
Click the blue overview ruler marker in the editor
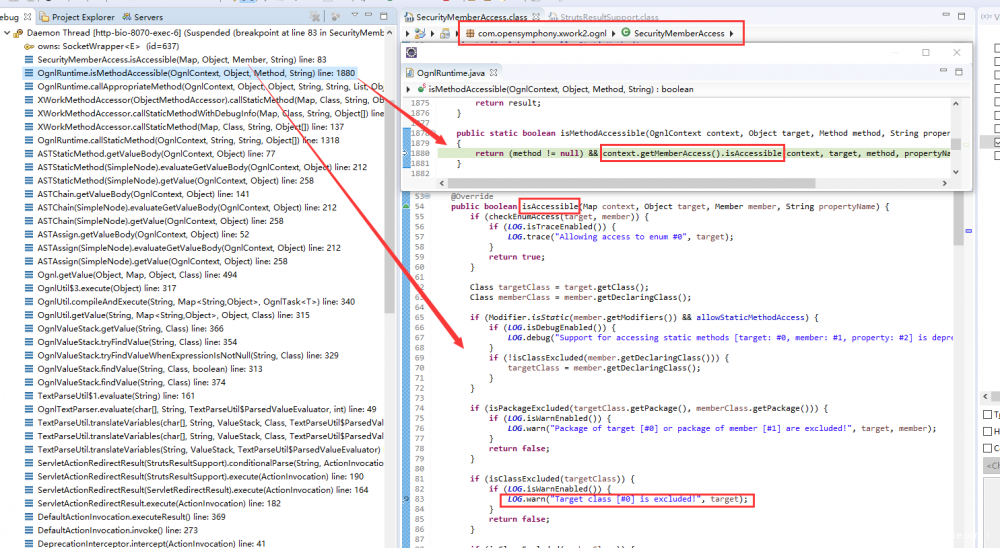click(x=969, y=230)
